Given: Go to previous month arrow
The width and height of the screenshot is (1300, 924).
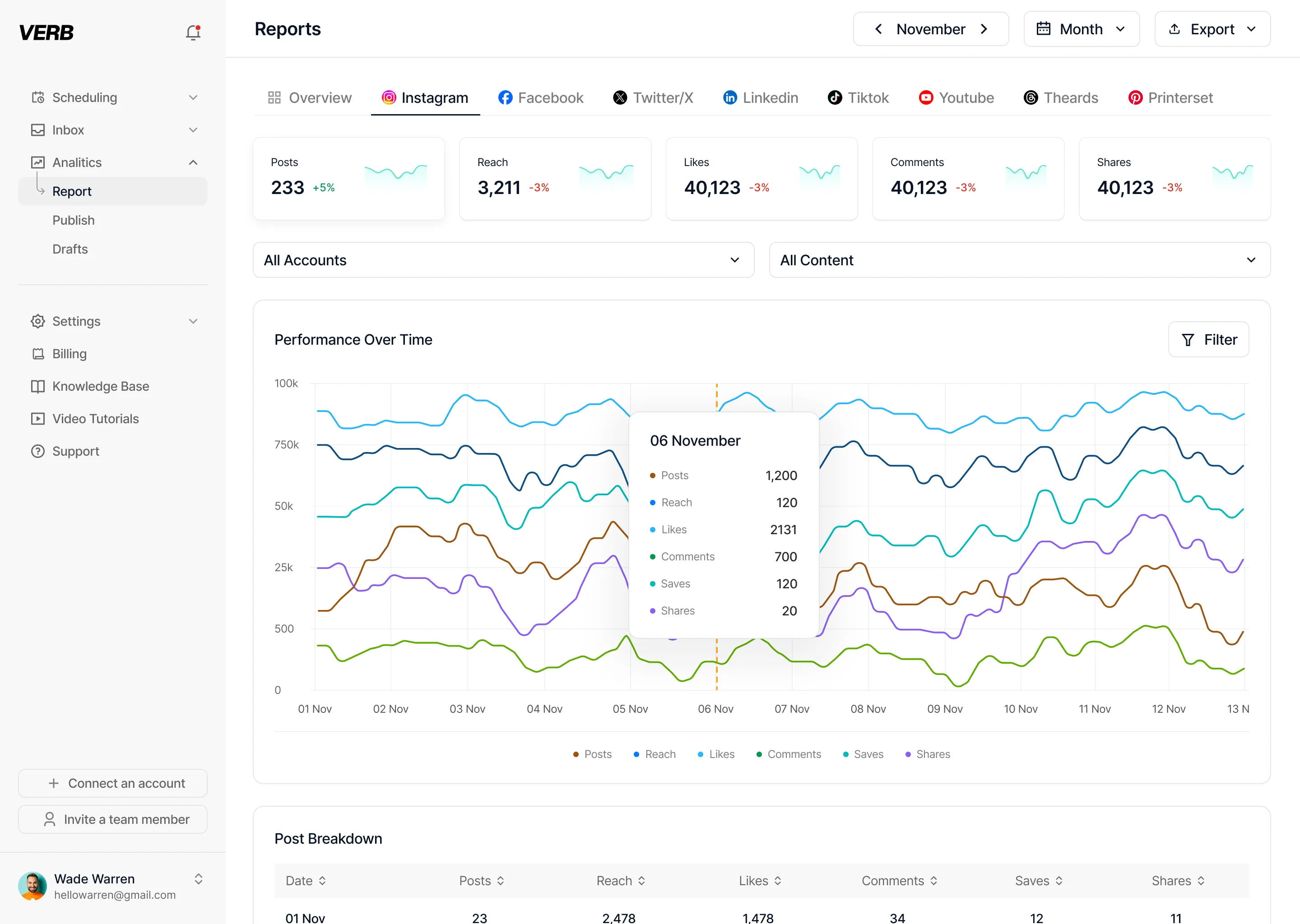Looking at the screenshot, I should [x=878, y=29].
